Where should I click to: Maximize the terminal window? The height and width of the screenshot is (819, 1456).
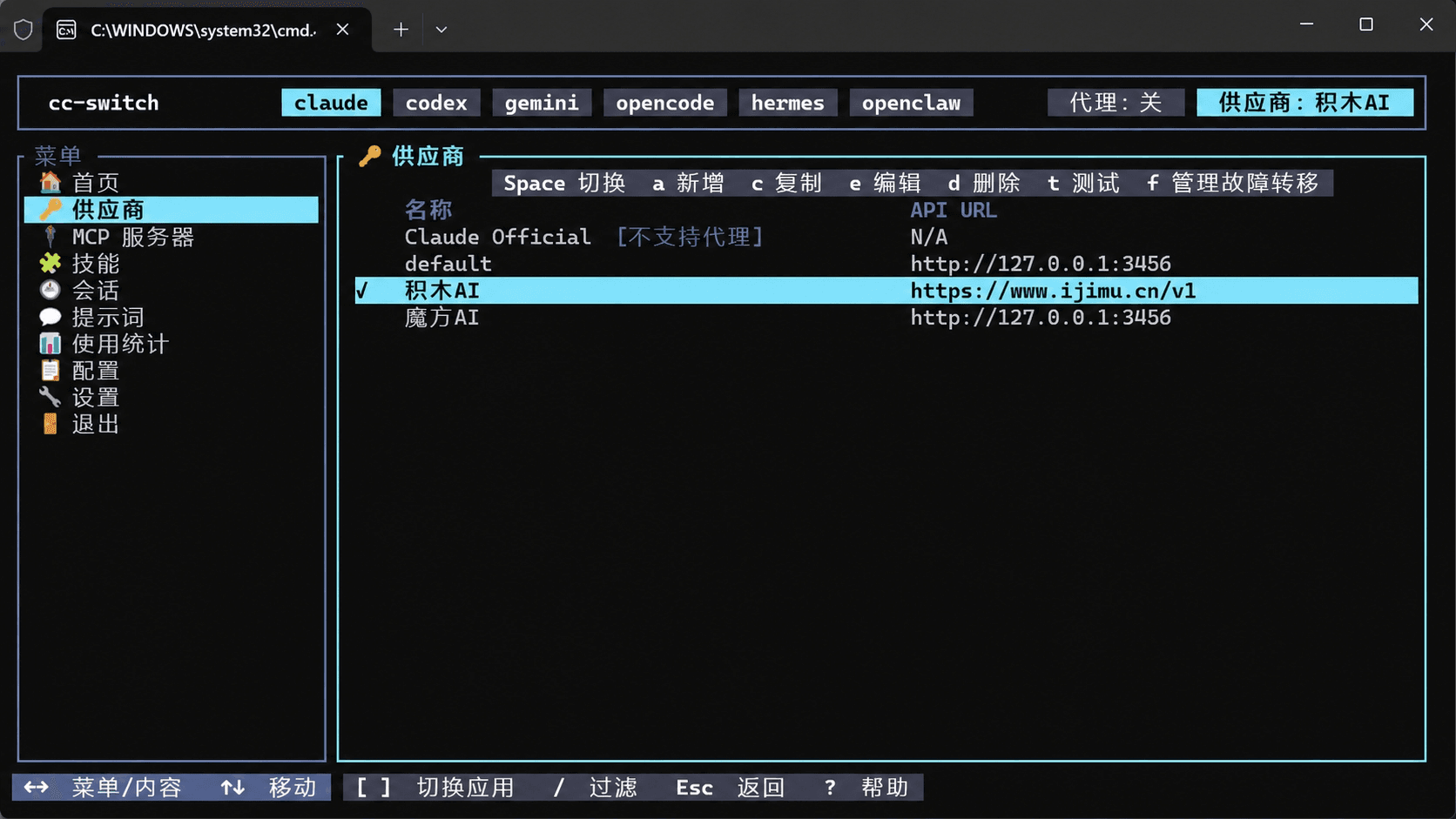1366,25
